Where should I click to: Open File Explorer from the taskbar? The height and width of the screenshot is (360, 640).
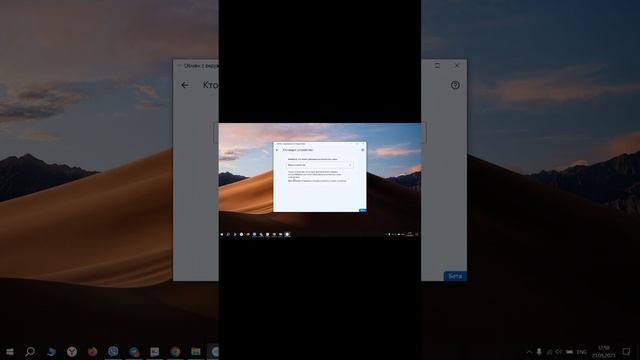[196, 351]
